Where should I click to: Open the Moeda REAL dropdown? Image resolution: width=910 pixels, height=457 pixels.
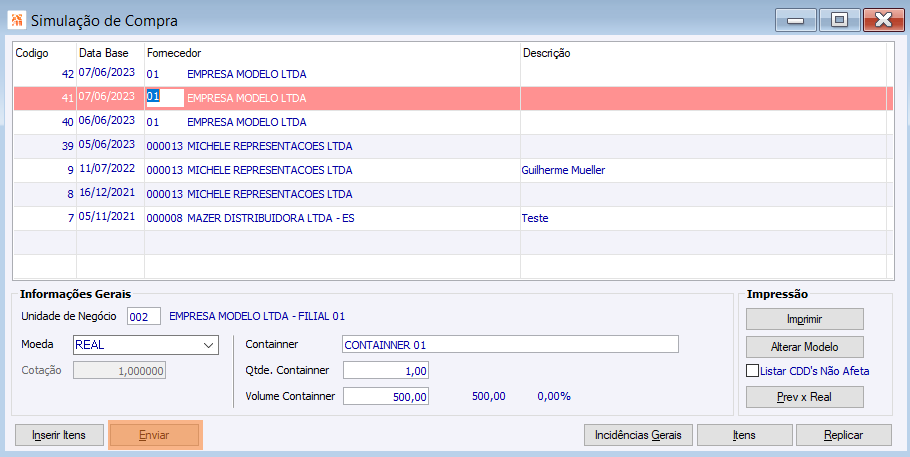point(146,345)
